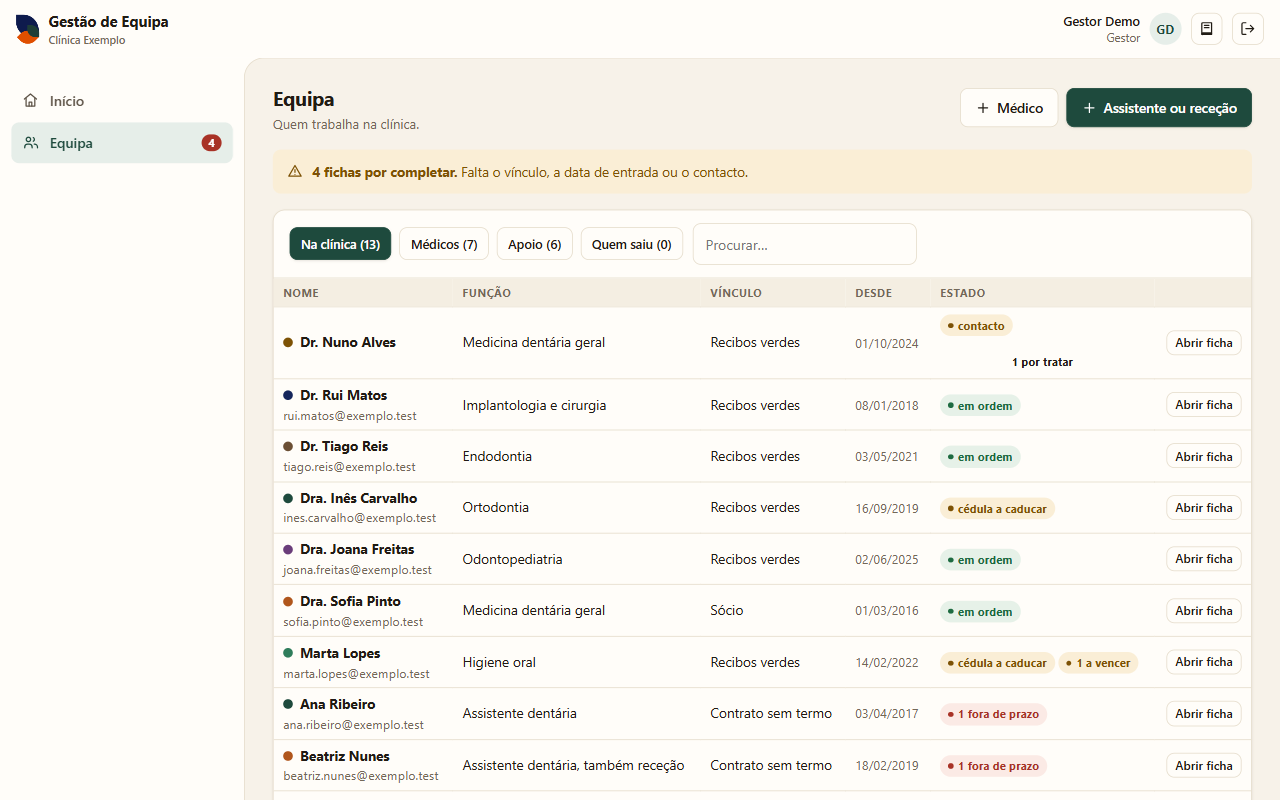
Task: Click the people icon beside Equipa
Action: (x=31, y=143)
